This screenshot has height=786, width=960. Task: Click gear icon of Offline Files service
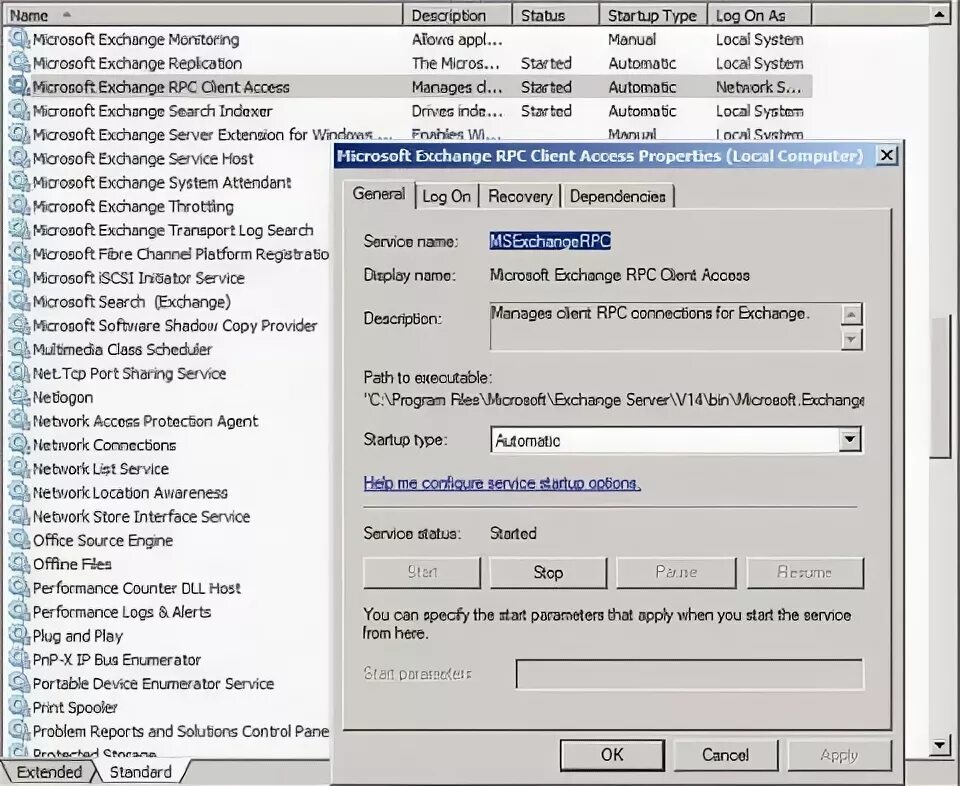(x=19, y=565)
